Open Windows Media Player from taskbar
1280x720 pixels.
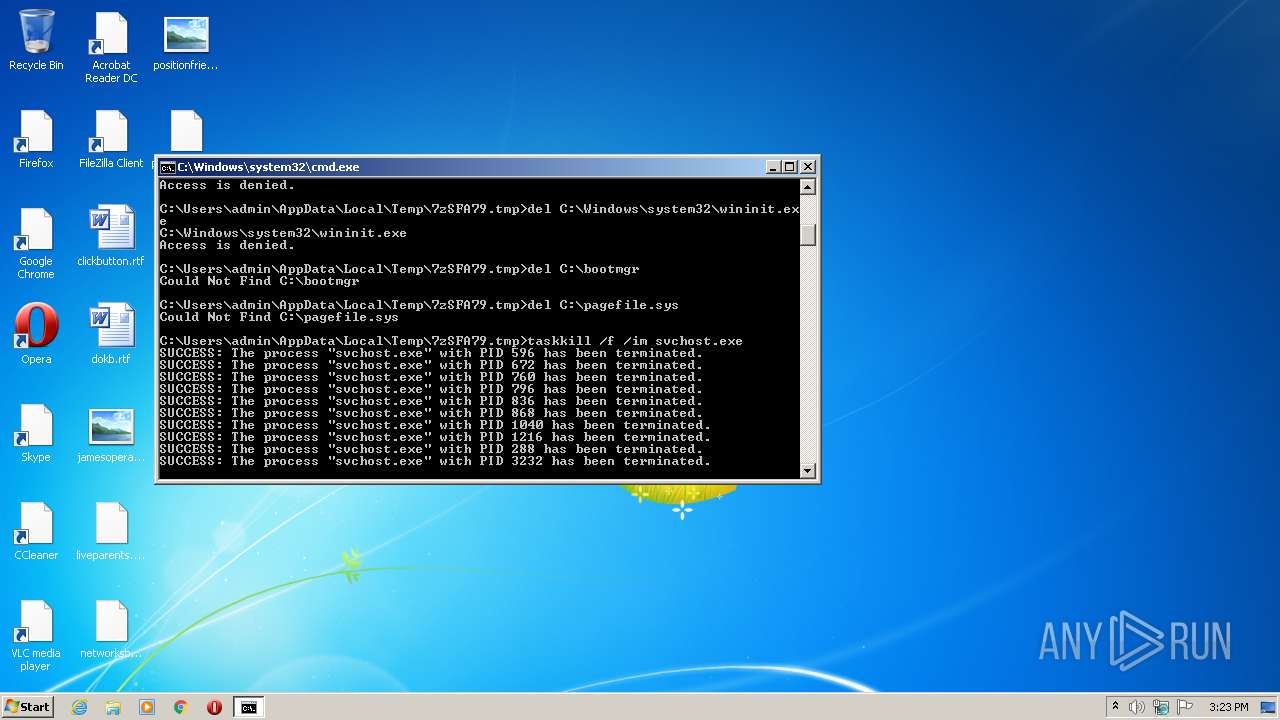point(147,707)
